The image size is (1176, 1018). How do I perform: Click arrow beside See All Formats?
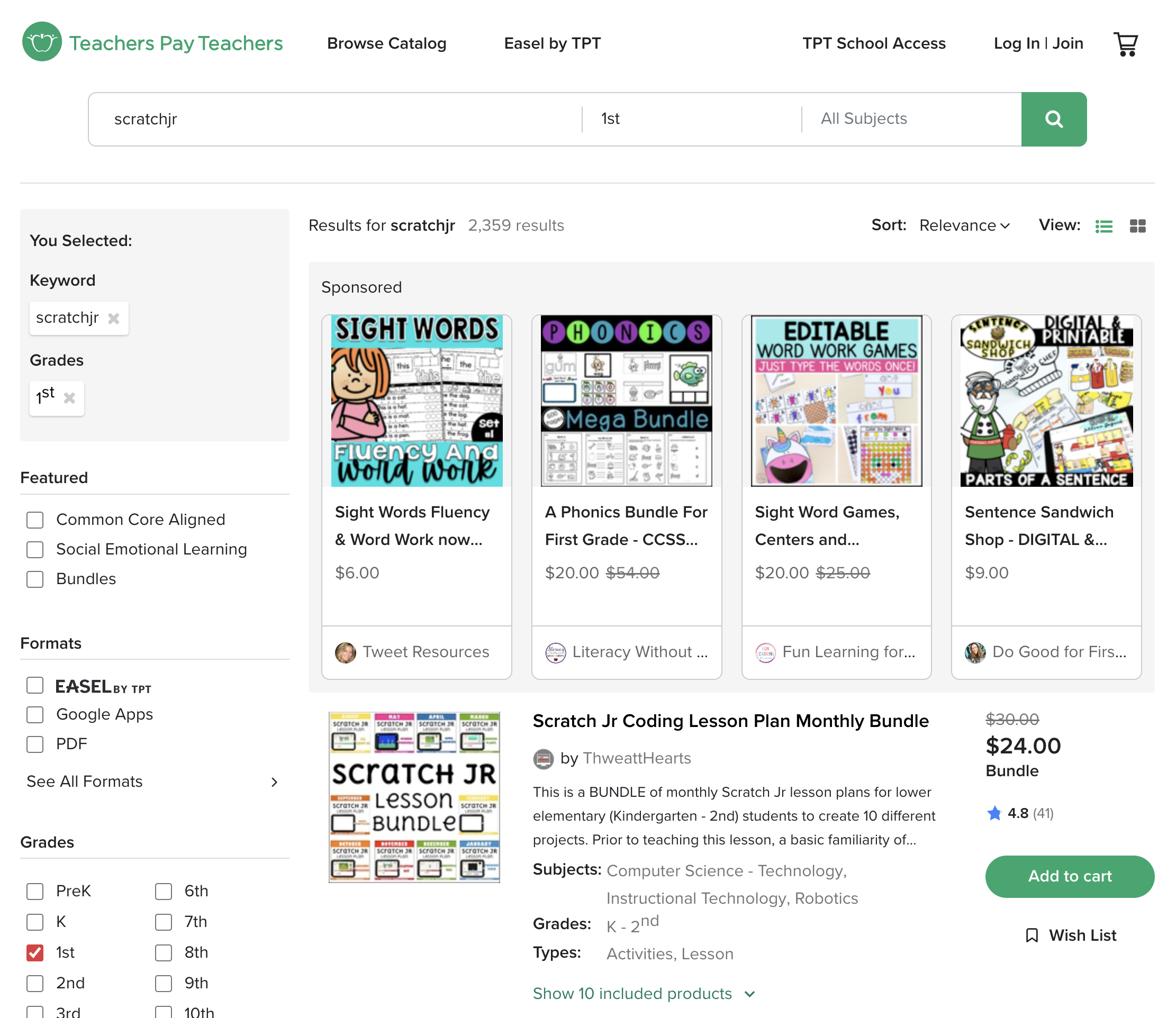coord(274,782)
